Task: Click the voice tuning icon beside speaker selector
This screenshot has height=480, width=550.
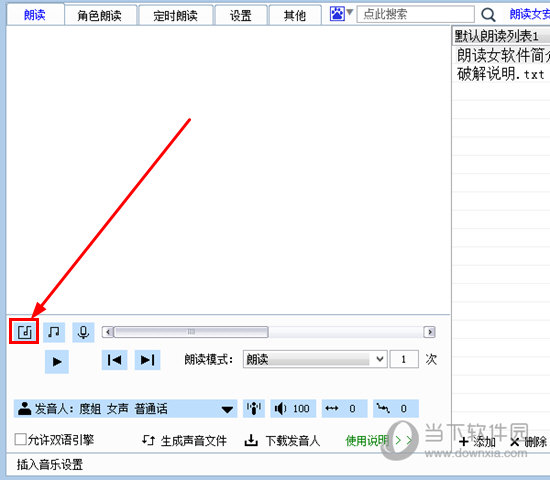Action: pos(254,408)
